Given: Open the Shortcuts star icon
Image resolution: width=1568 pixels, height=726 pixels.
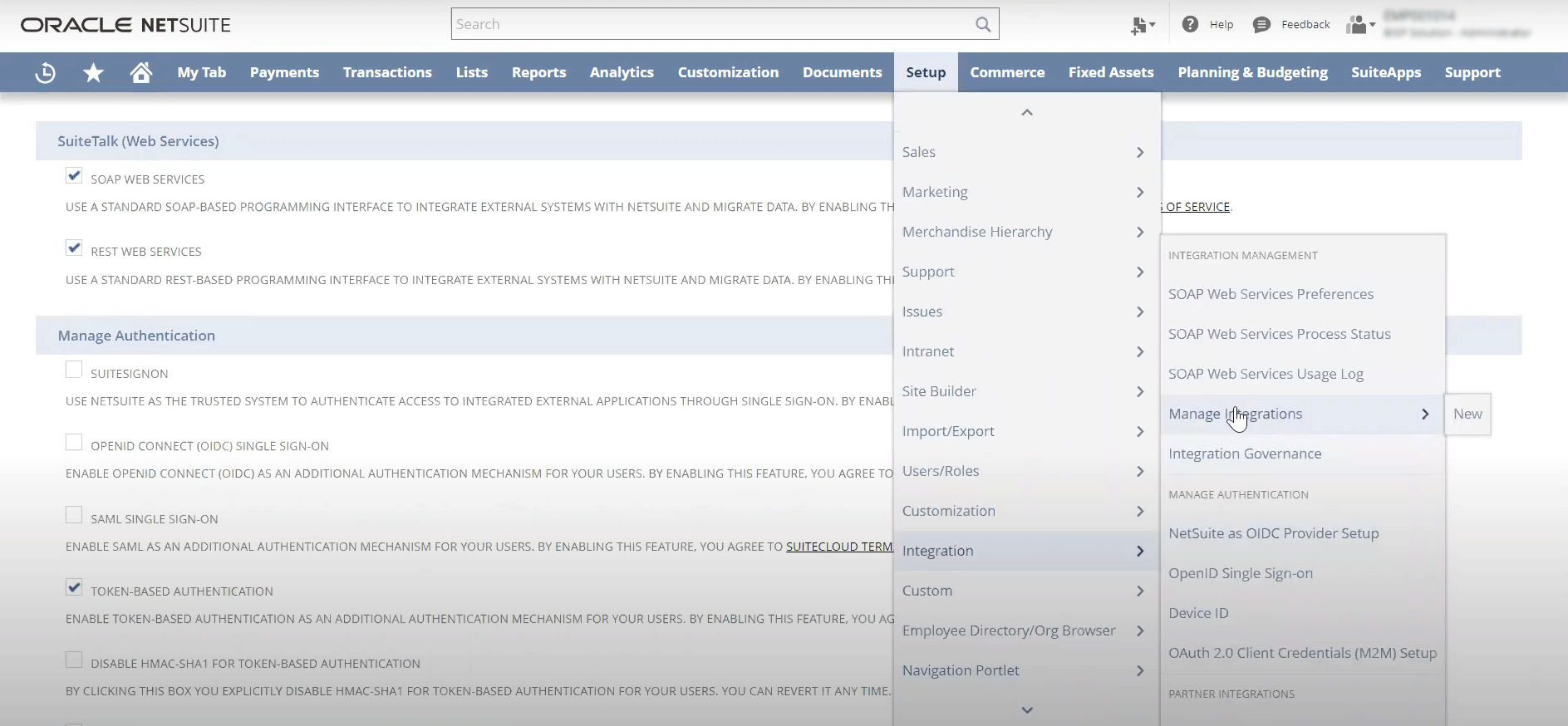Looking at the screenshot, I should click(x=93, y=73).
